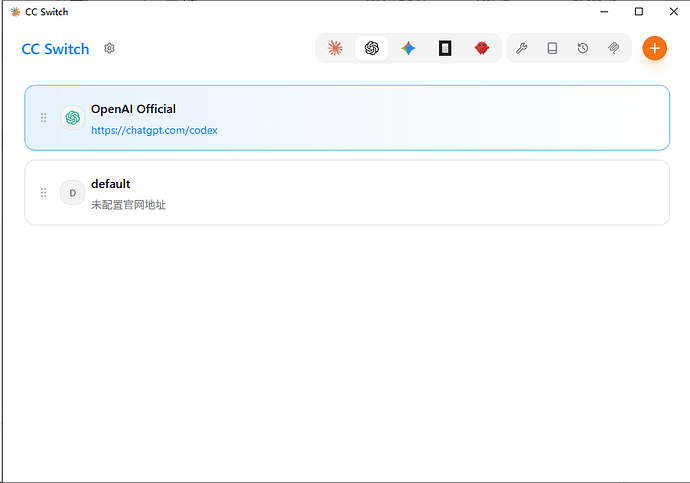Select the default provider card
The image size is (690, 483).
[x=347, y=193]
